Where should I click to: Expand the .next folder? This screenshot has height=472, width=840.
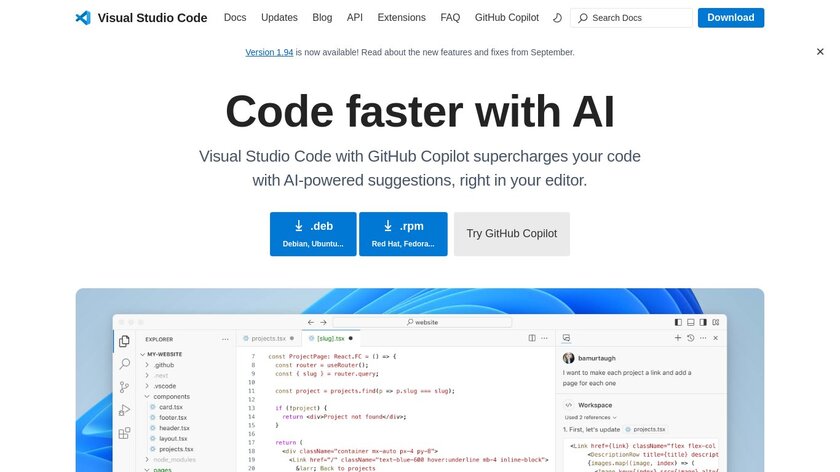click(147, 376)
